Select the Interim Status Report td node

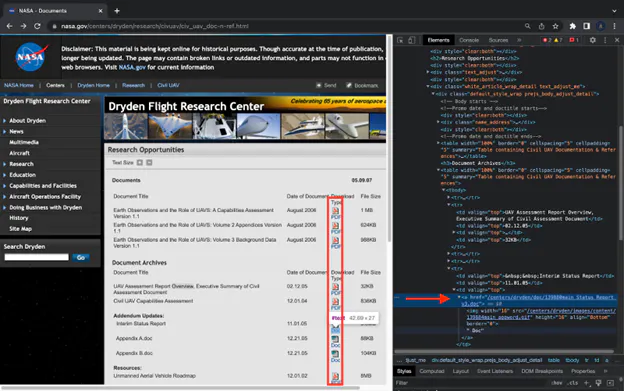535,276
